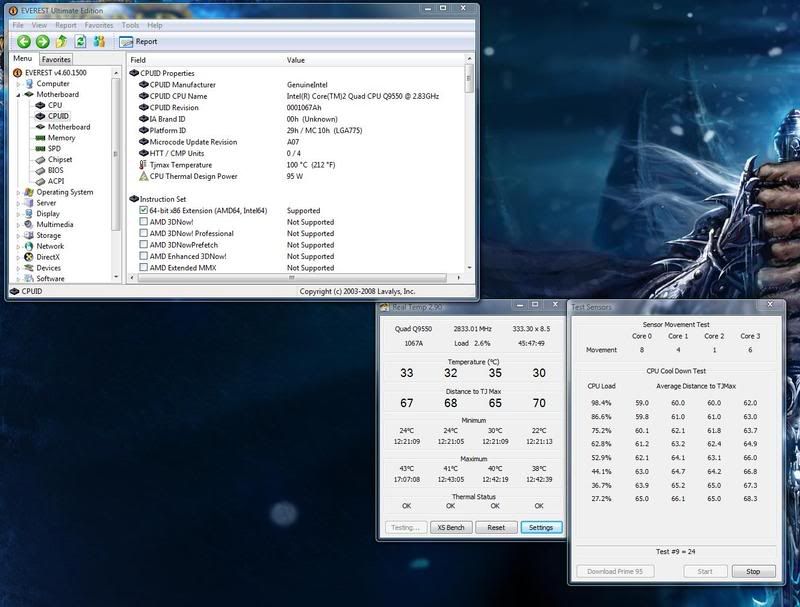Select the Display category icon
Screen dimensions: 800x607
(x=29, y=214)
